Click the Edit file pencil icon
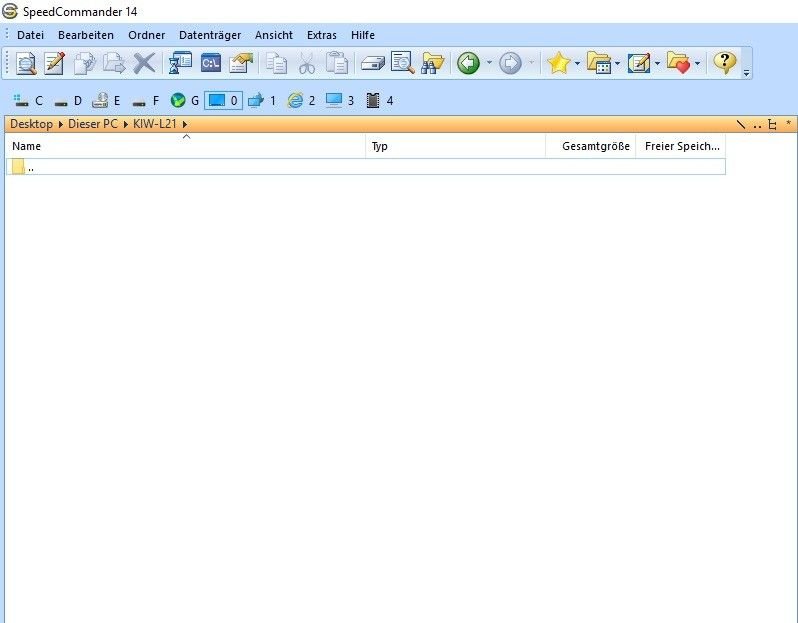Viewport: 798px width, 623px height. point(54,64)
